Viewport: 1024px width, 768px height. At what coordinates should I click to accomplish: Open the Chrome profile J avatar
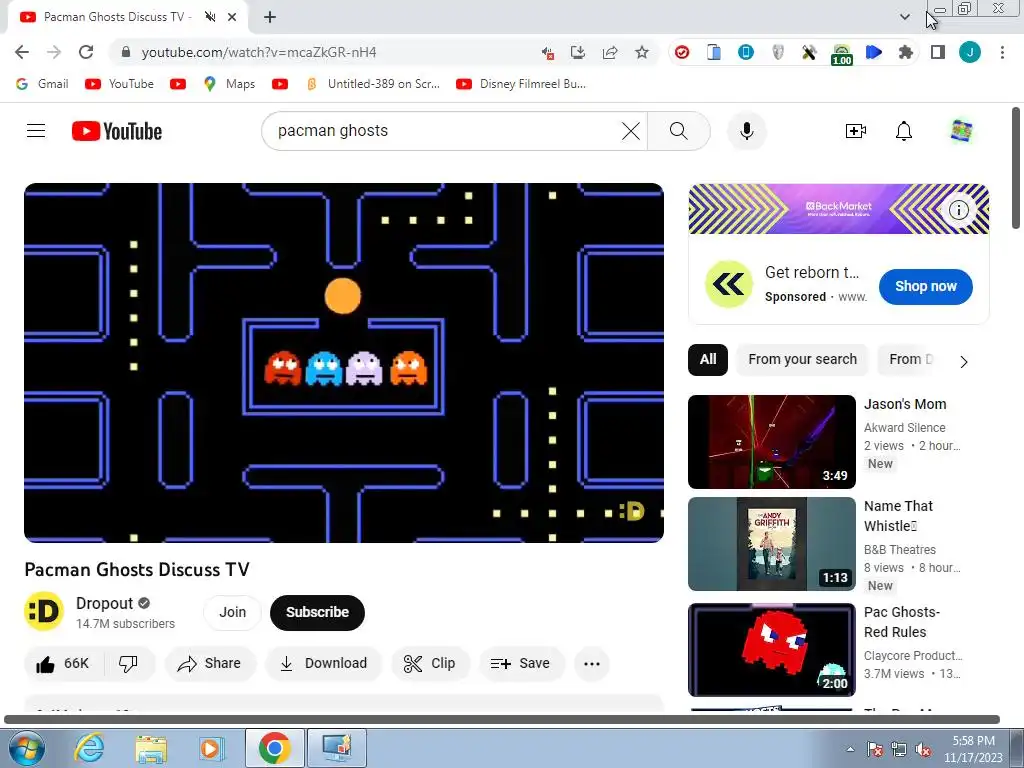click(x=970, y=52)
